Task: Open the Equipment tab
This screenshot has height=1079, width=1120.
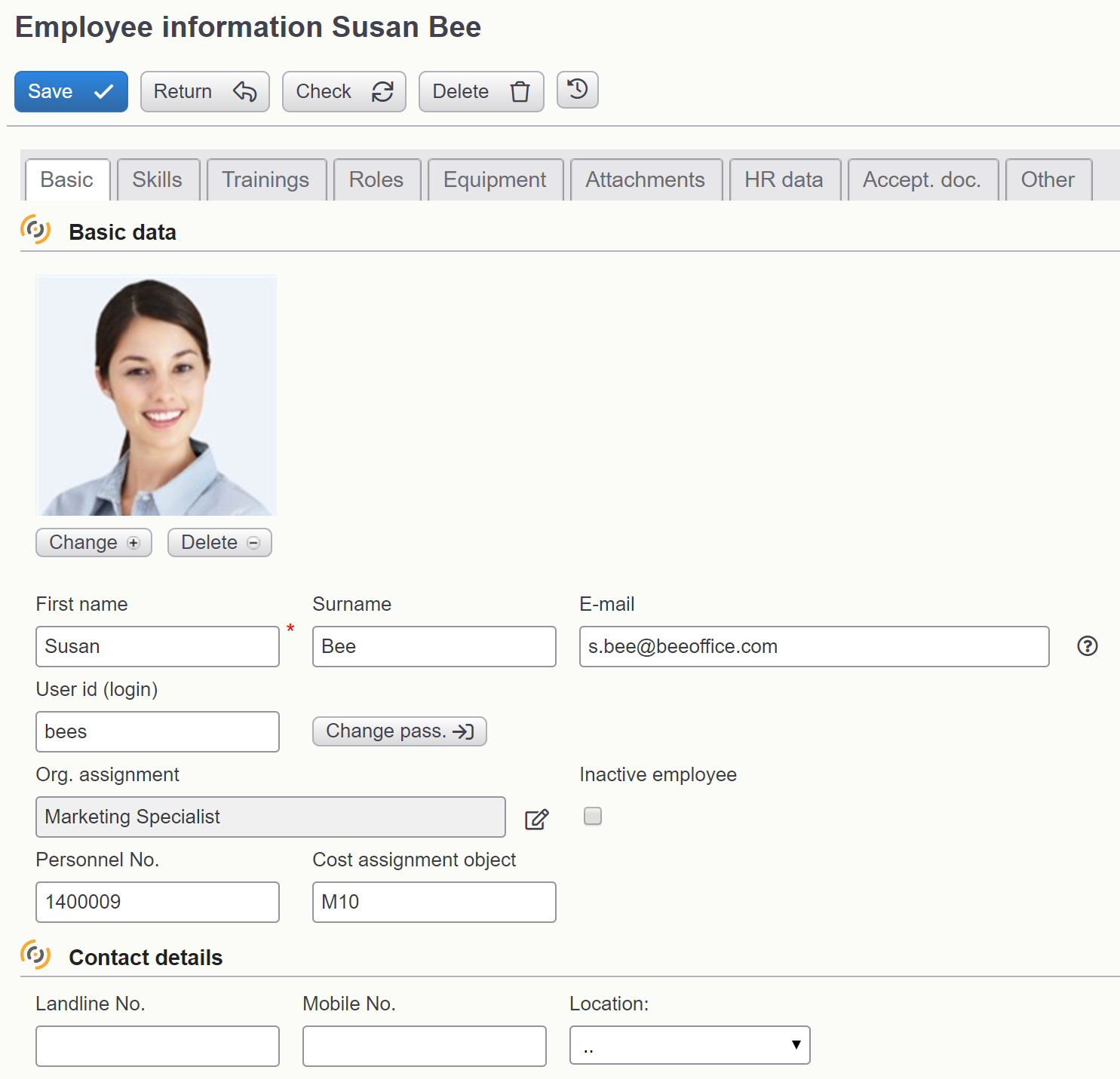Action: 495,180
